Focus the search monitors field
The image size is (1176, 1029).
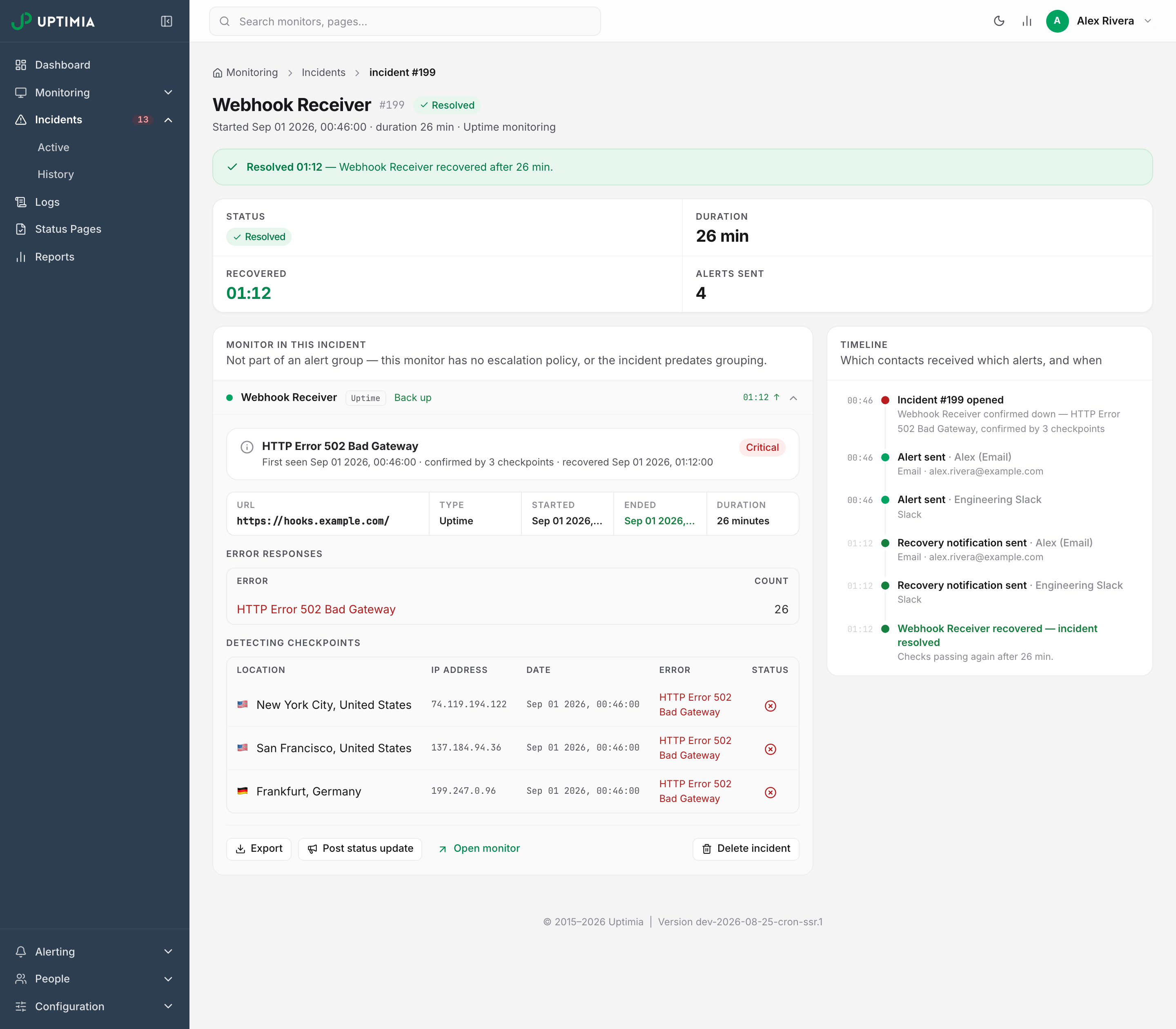pos(405,21)
